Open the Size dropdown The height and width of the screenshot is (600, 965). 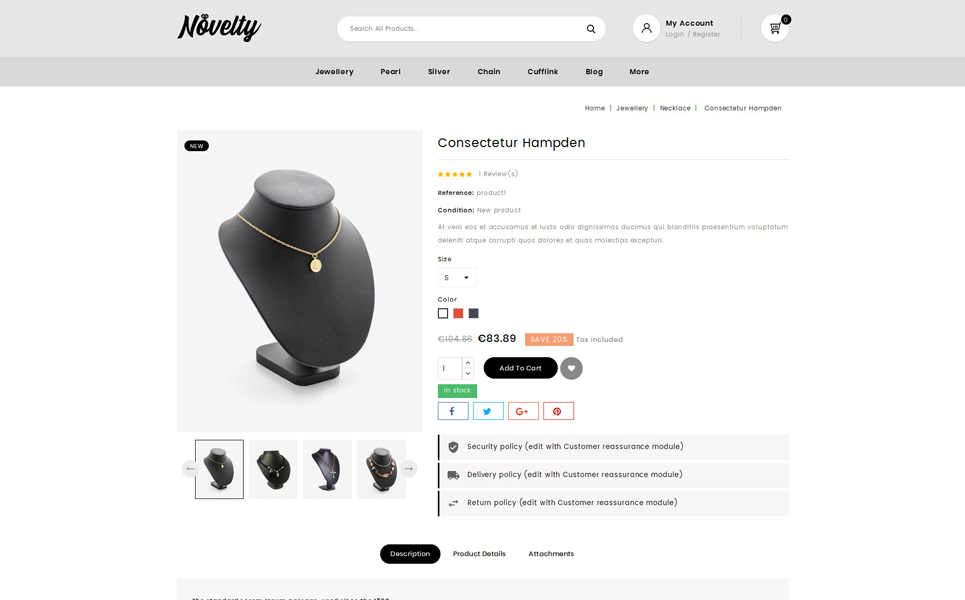click(457, 278)
